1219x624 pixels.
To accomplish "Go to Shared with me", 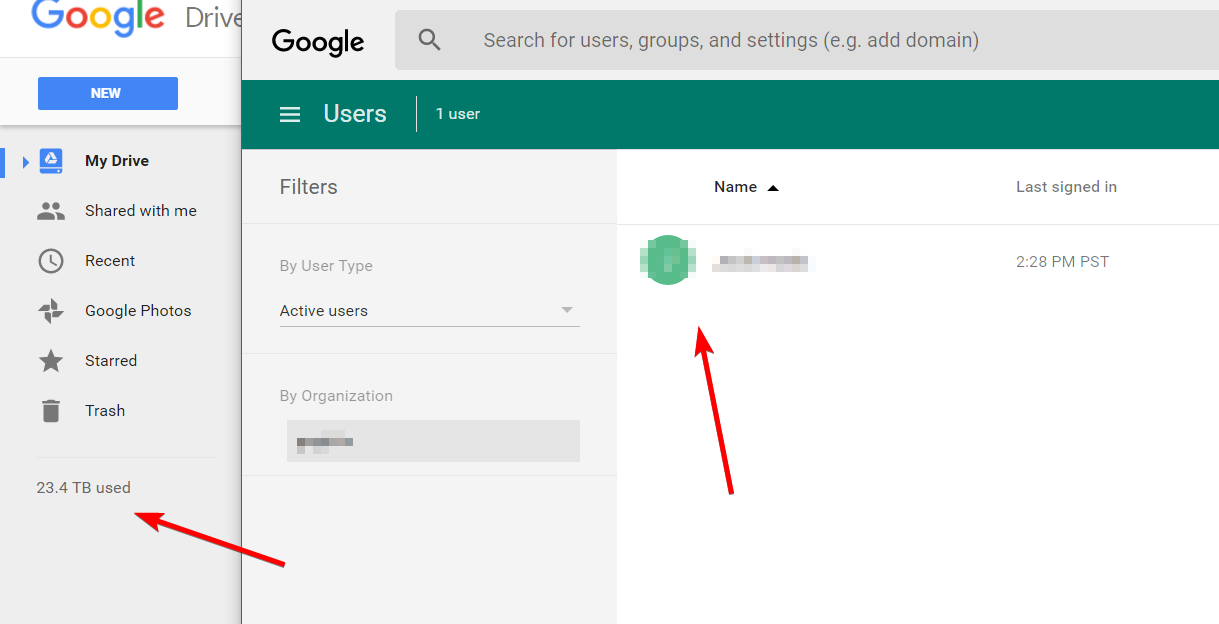I will (x=141, y=211).
